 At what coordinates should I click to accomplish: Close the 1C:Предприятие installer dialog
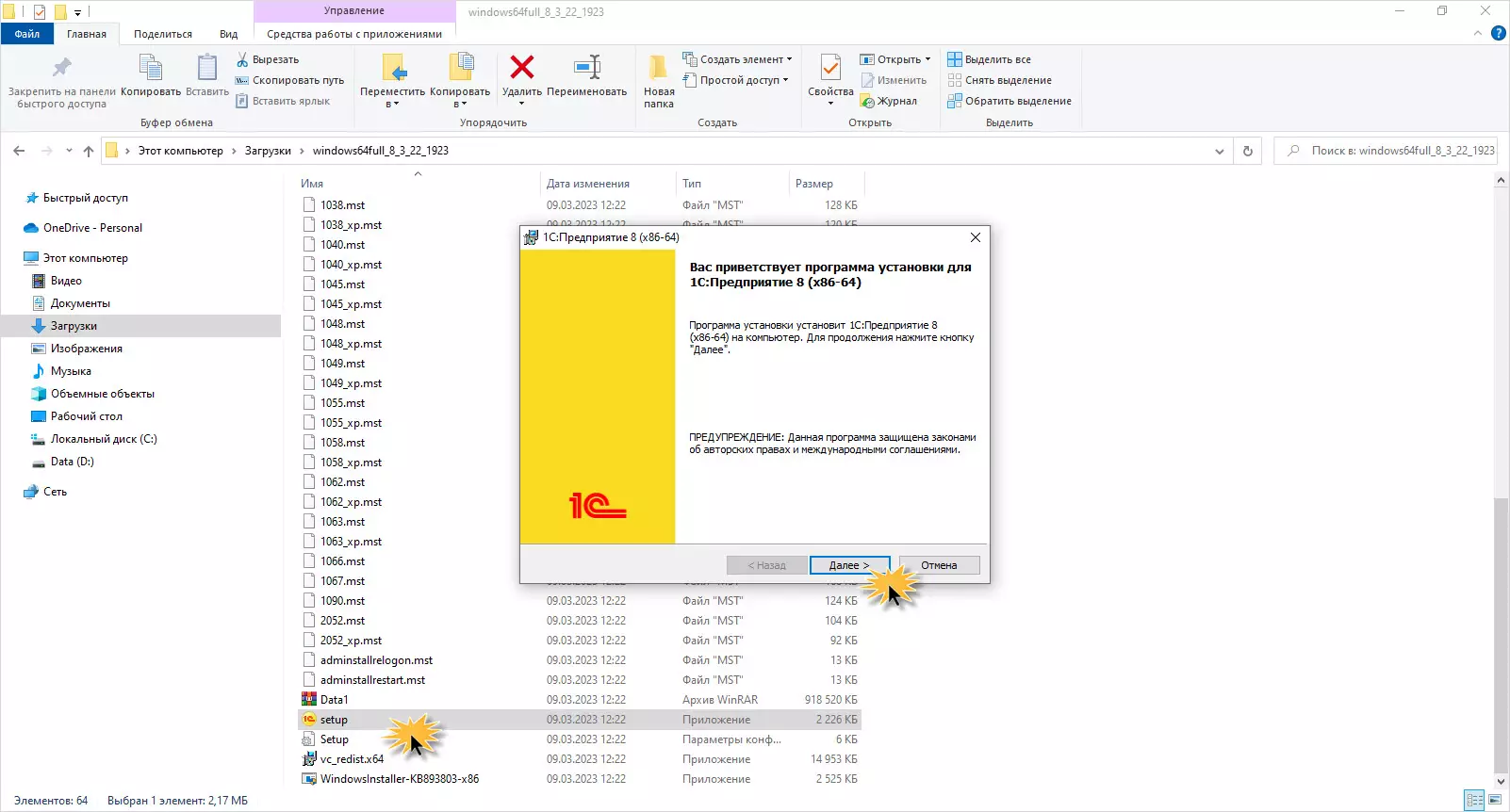[976, 237]
